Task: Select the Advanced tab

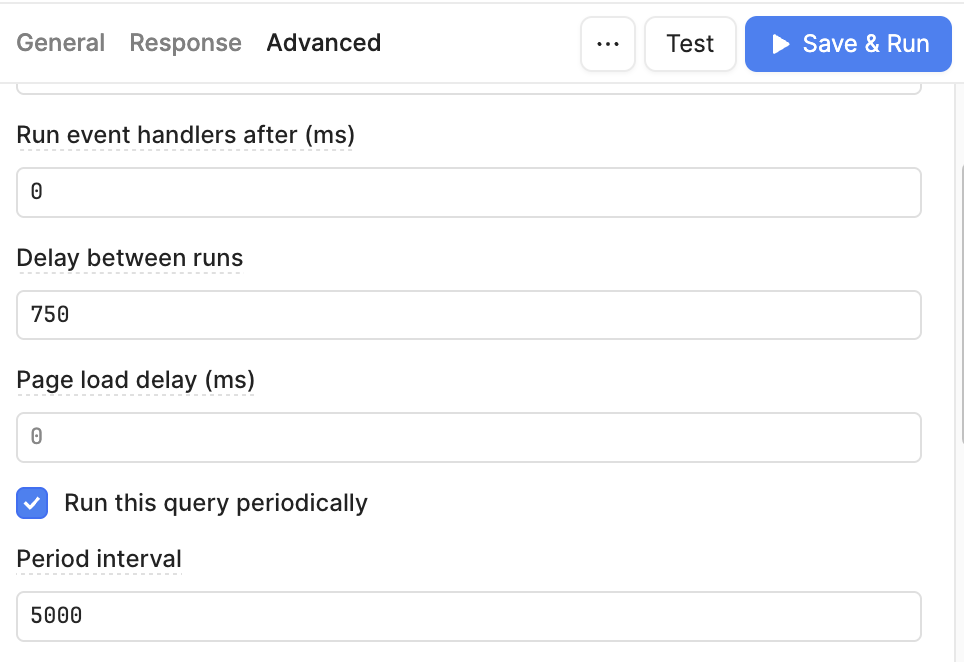Action: coord(323,43)
